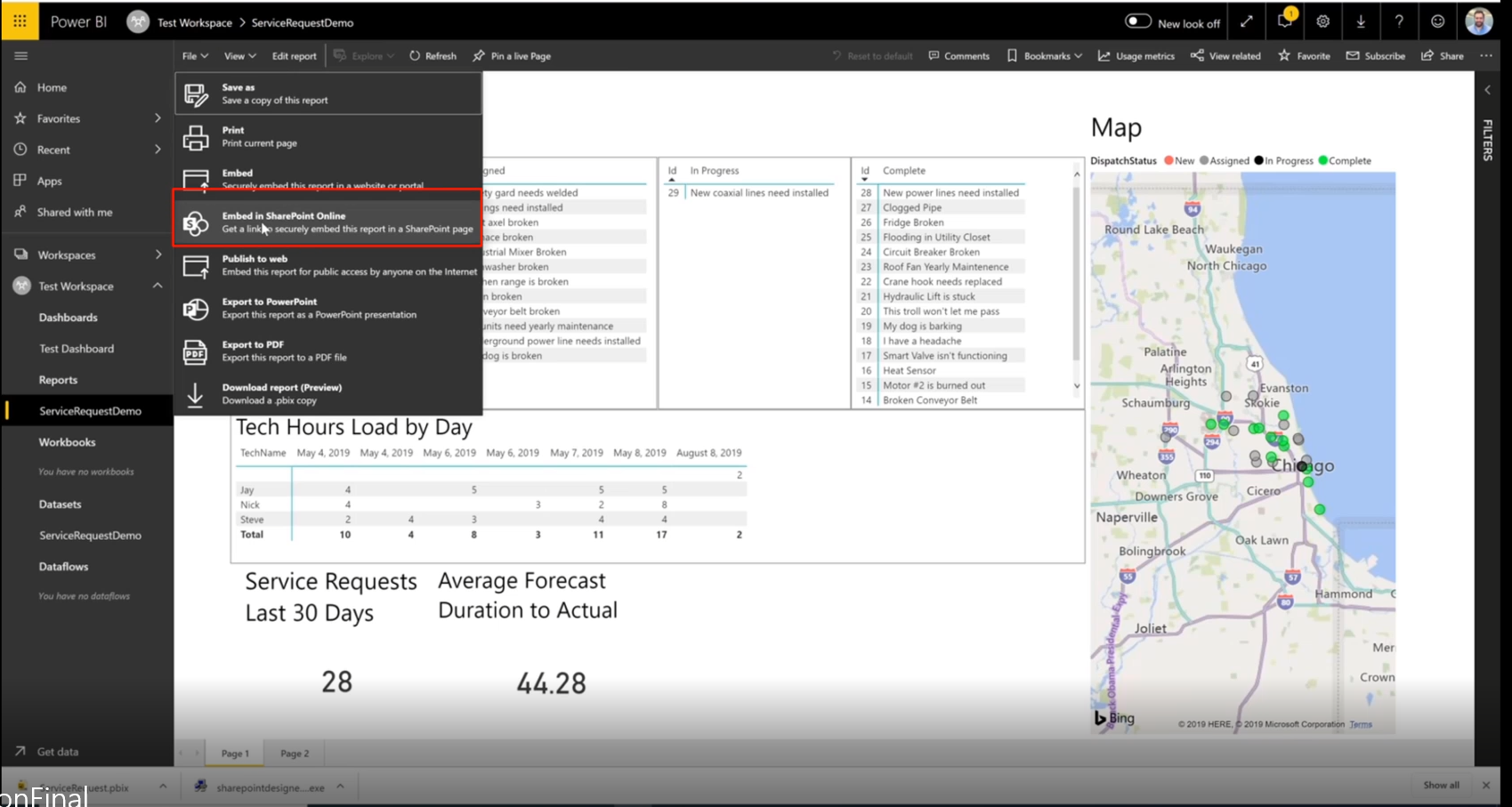1512x807 pixels.
Task: Enter full screen mode icon
Action: [1247, 21]
